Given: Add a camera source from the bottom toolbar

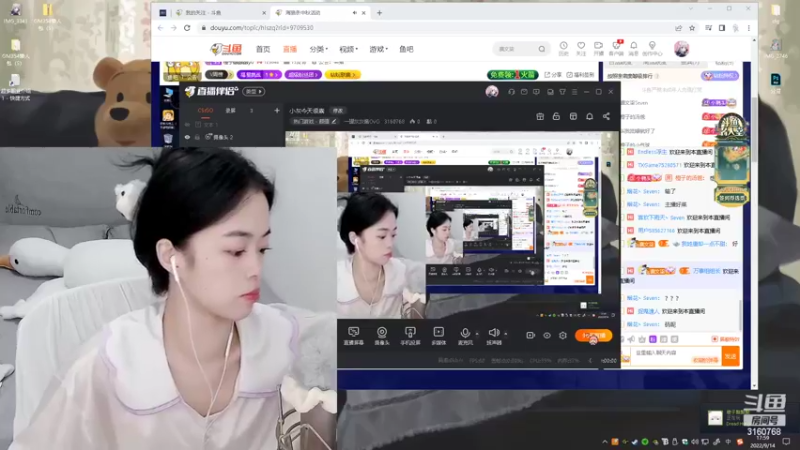Looking at the screenshot, I should 381,336.
